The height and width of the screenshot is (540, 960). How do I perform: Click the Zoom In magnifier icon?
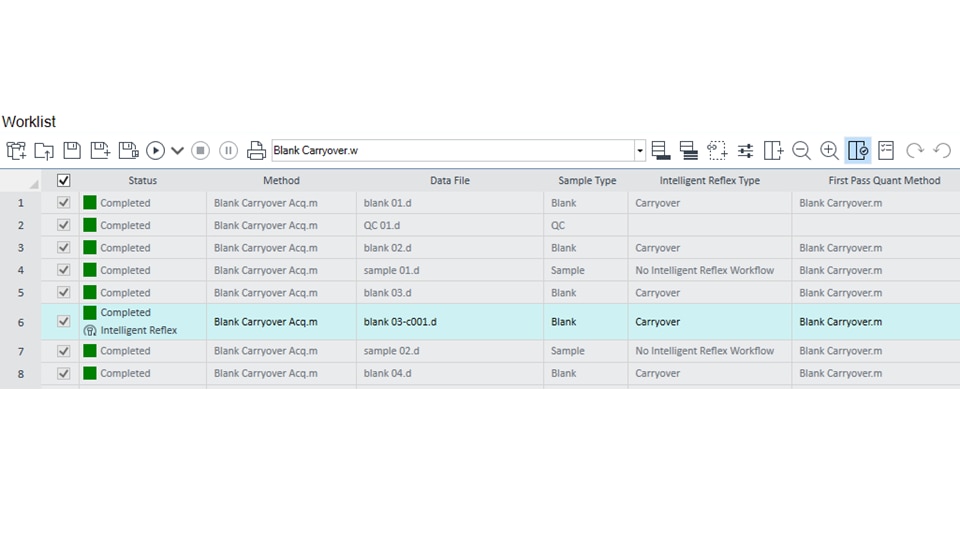coord(829,151)
